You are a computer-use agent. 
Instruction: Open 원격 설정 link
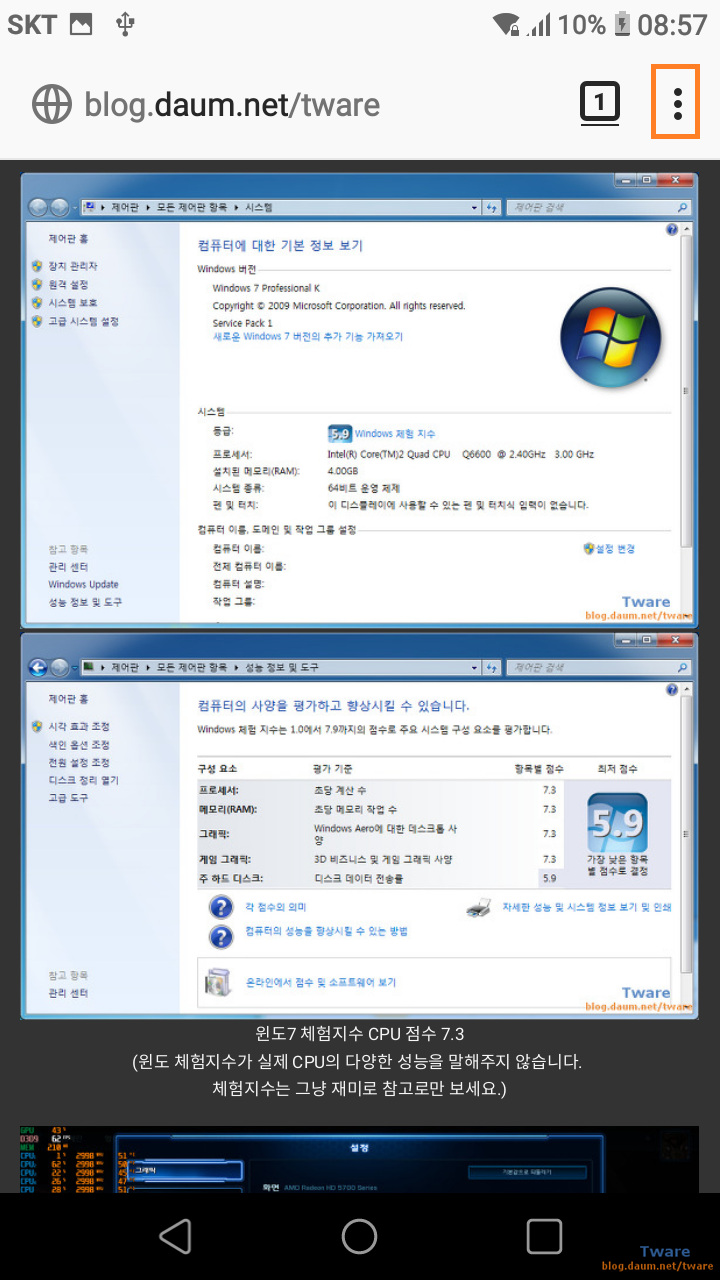68,285
